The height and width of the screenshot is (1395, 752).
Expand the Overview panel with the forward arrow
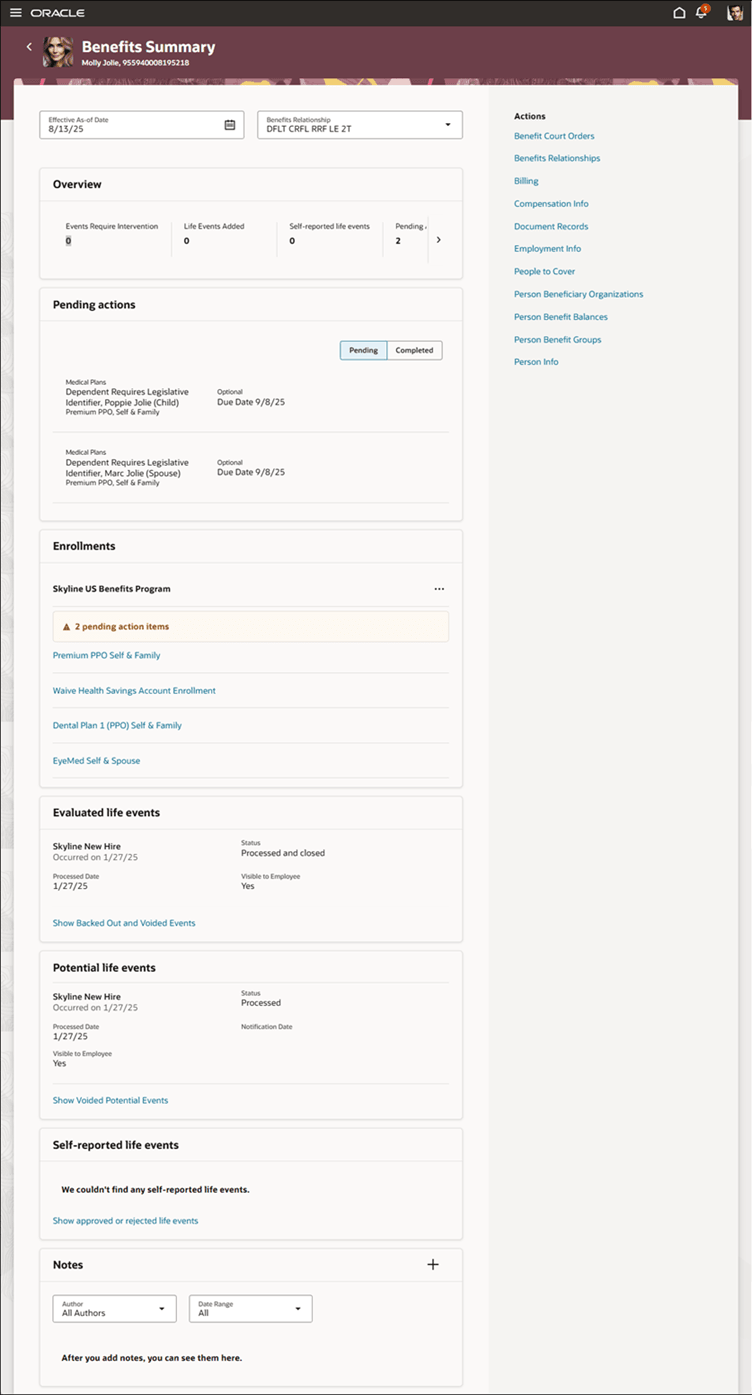(x=438, y=239)
